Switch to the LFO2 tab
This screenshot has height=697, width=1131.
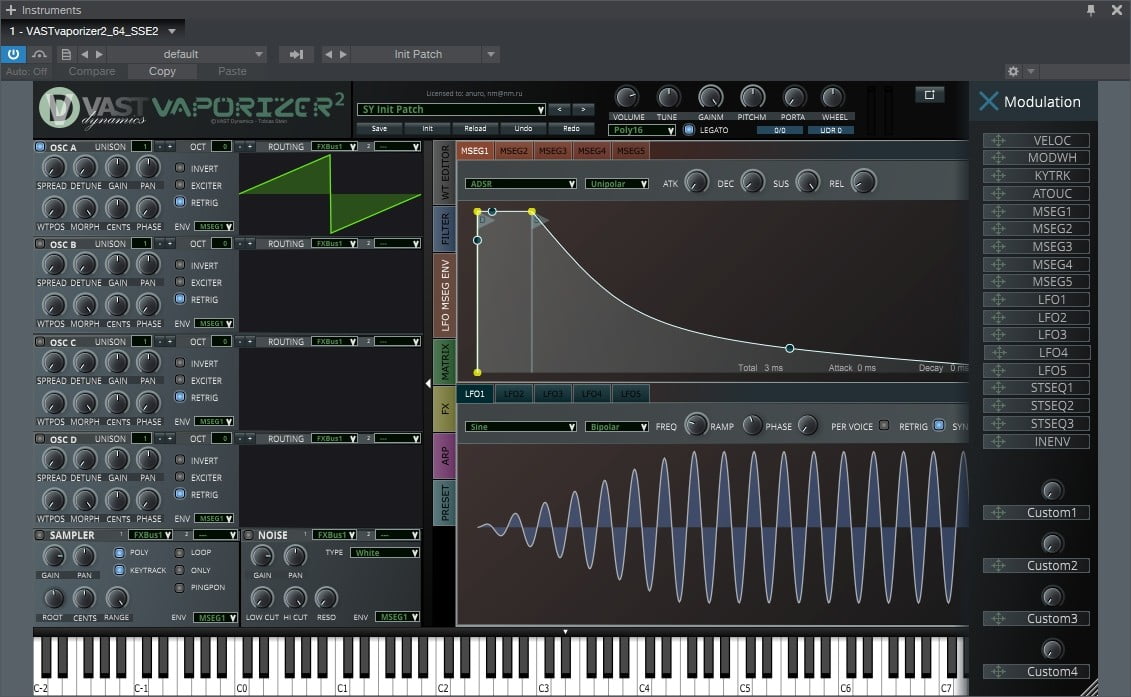(514, 394)
